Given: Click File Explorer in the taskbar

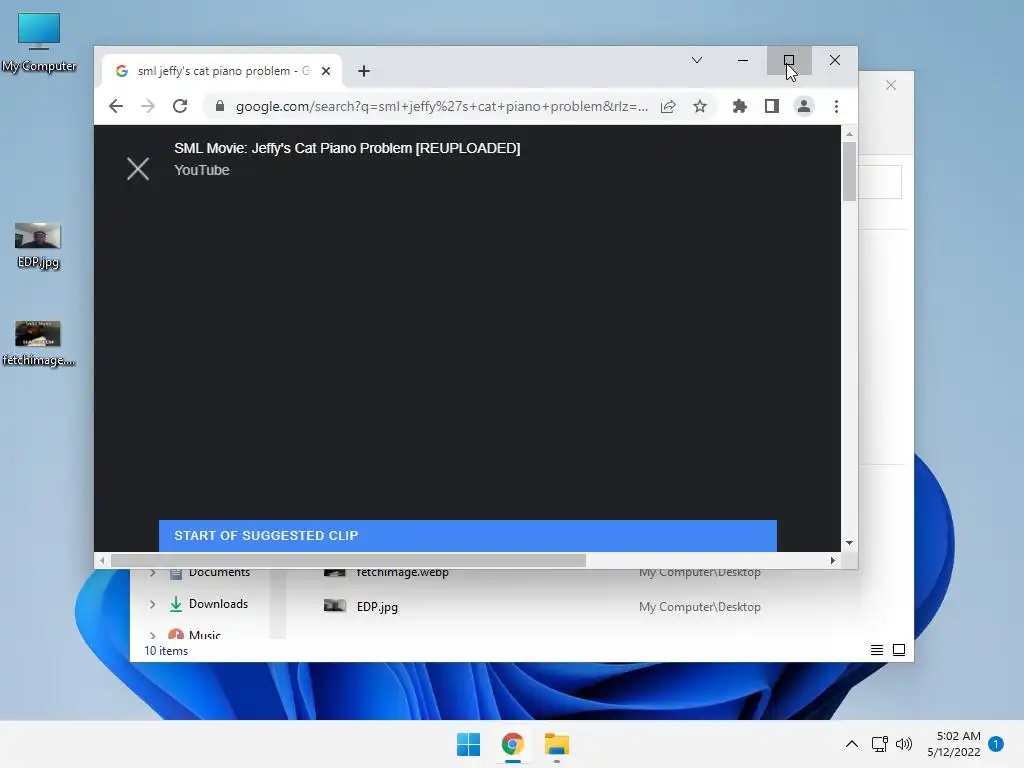Looking at the screenshot, I should (x=557, y=744).
